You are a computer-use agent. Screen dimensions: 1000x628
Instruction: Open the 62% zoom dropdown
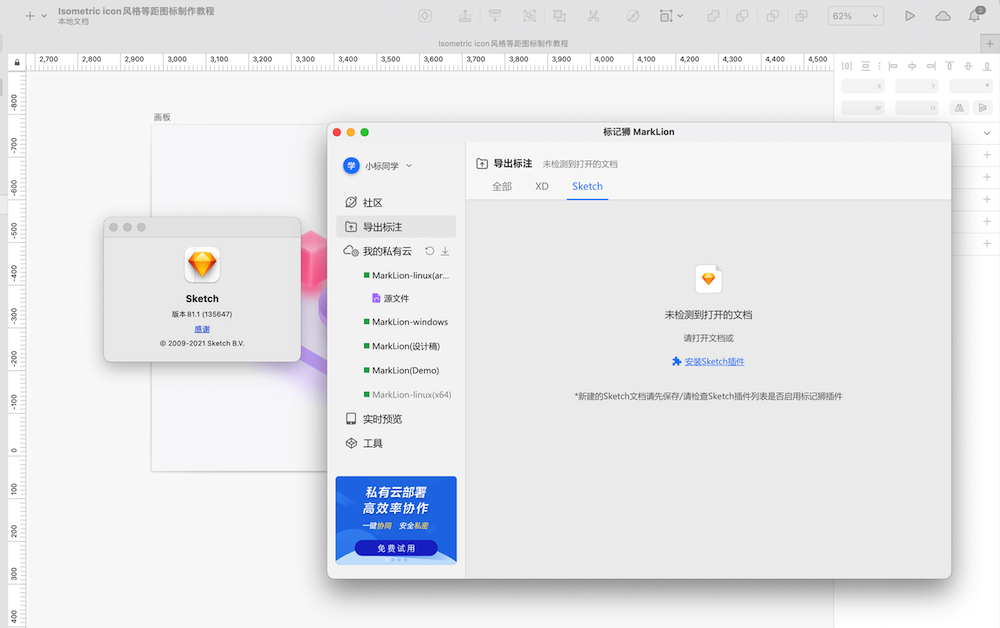point(855,16)
